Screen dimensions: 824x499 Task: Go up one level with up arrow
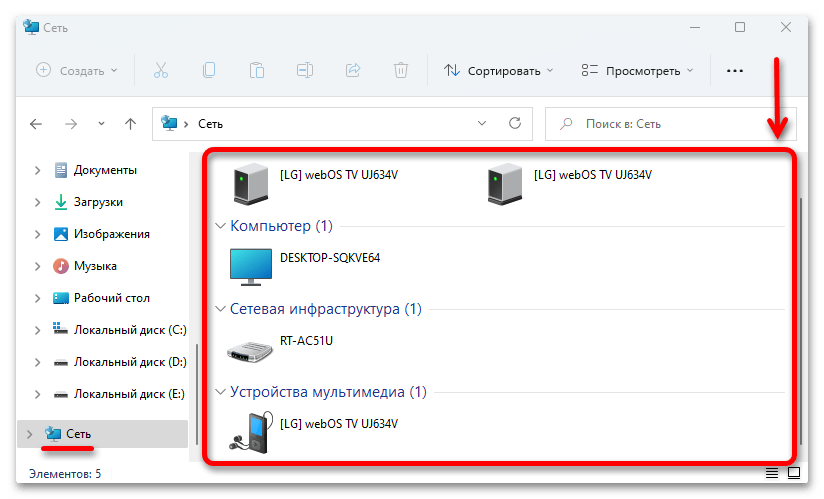pos(130,124)
